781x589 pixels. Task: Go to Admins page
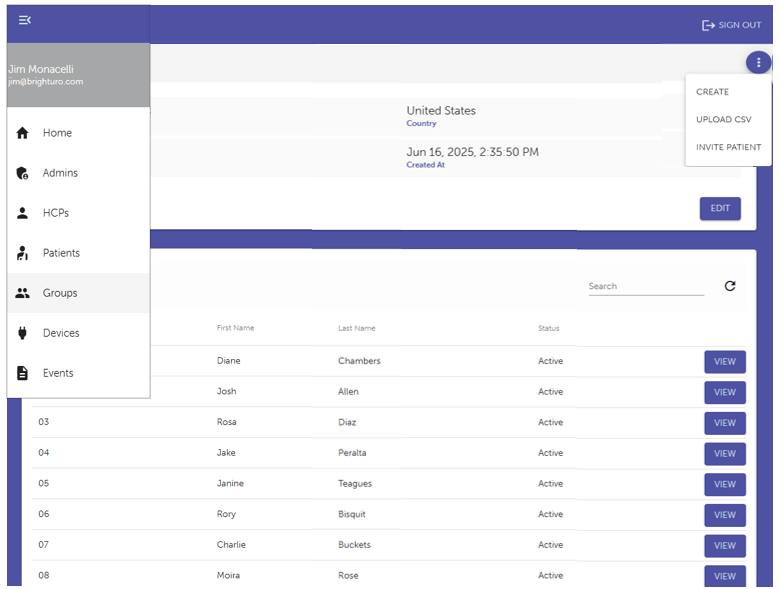pos(79,173)
